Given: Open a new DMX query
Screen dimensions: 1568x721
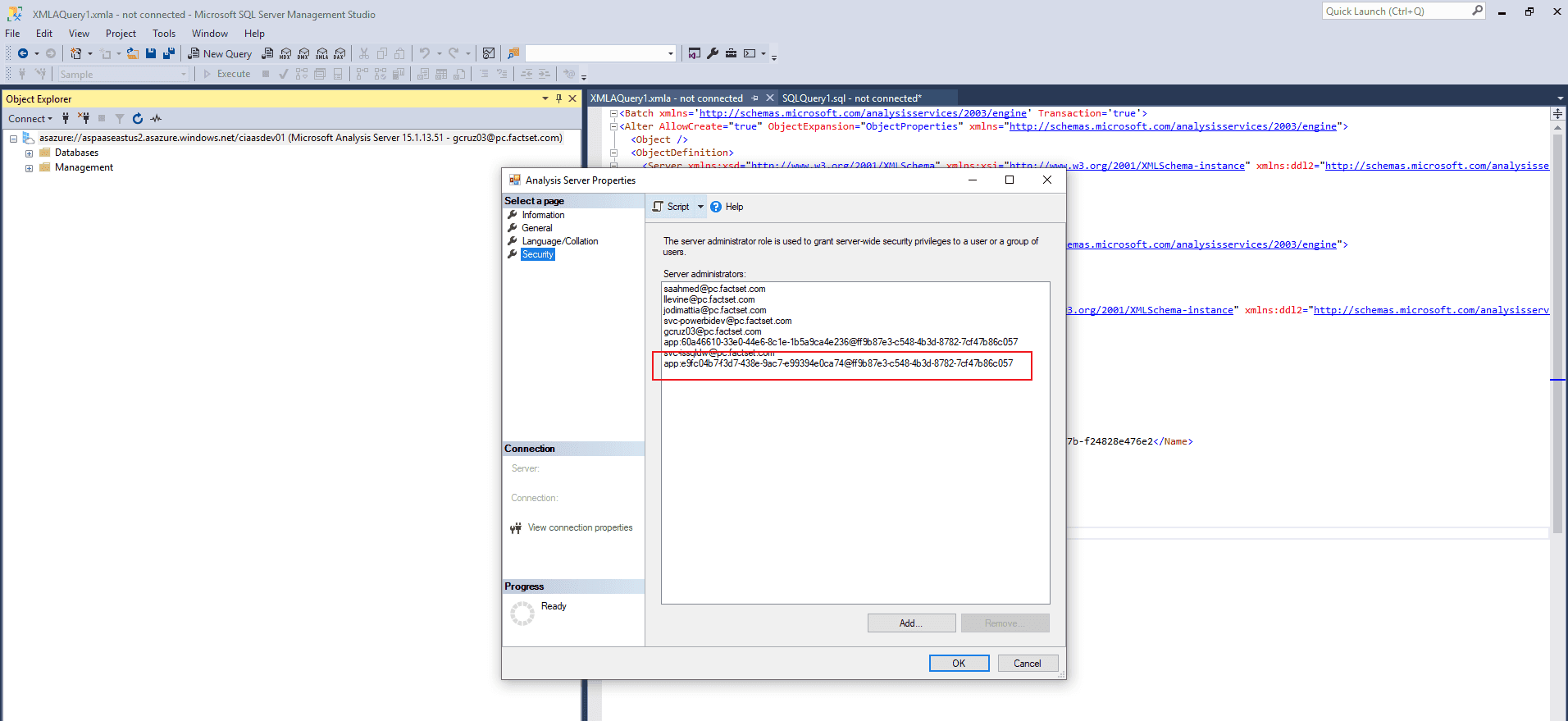Looking at the screenshot, I should [303, 53].
